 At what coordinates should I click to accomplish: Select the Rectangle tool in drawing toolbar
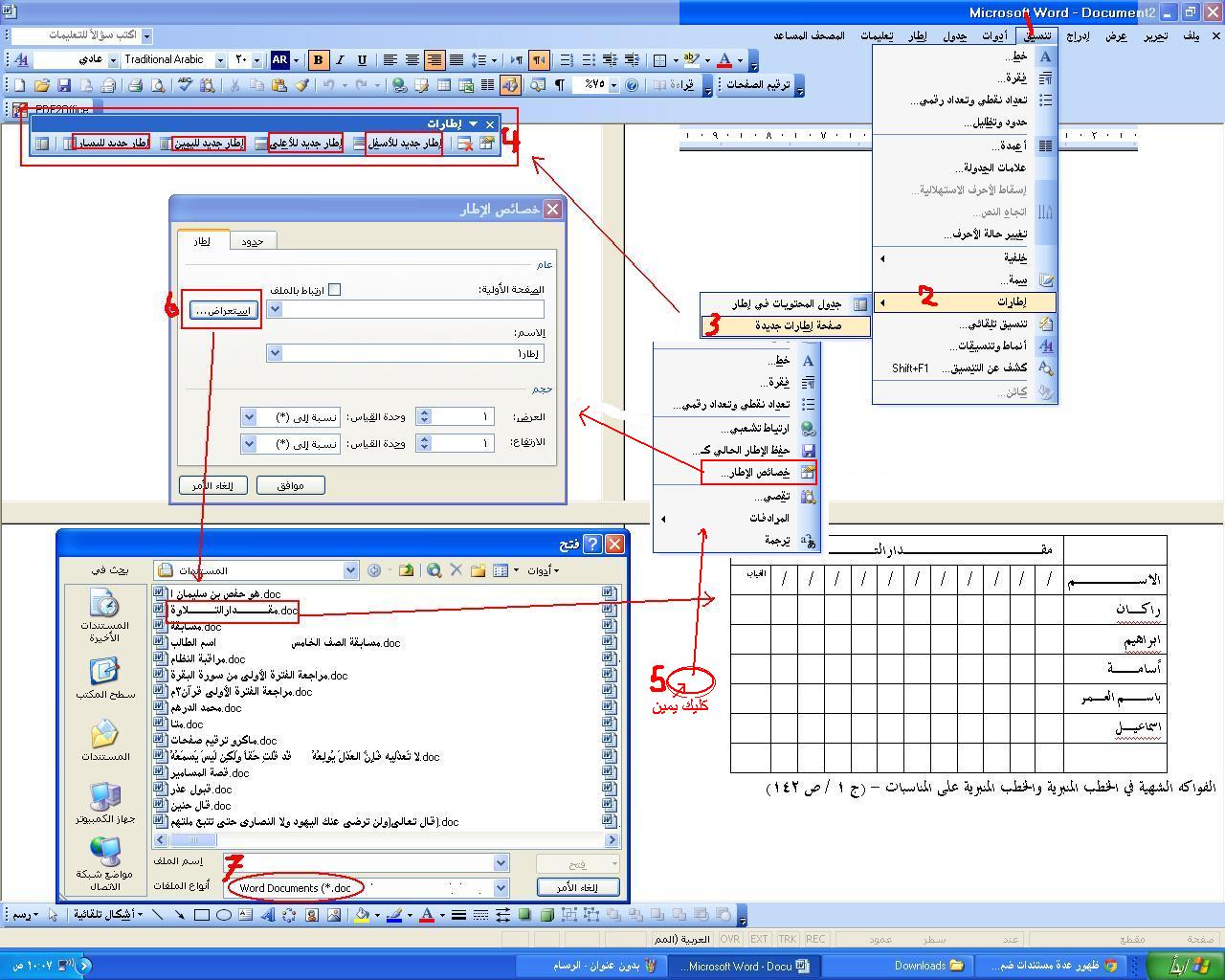click(202, 915)
